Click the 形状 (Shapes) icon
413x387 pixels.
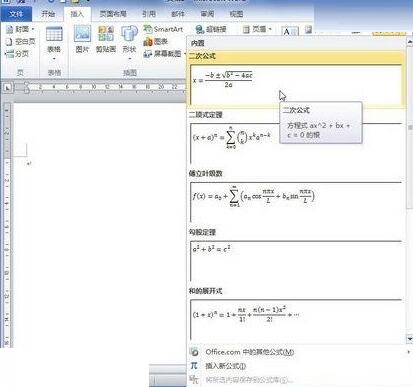tap(129, 34)
